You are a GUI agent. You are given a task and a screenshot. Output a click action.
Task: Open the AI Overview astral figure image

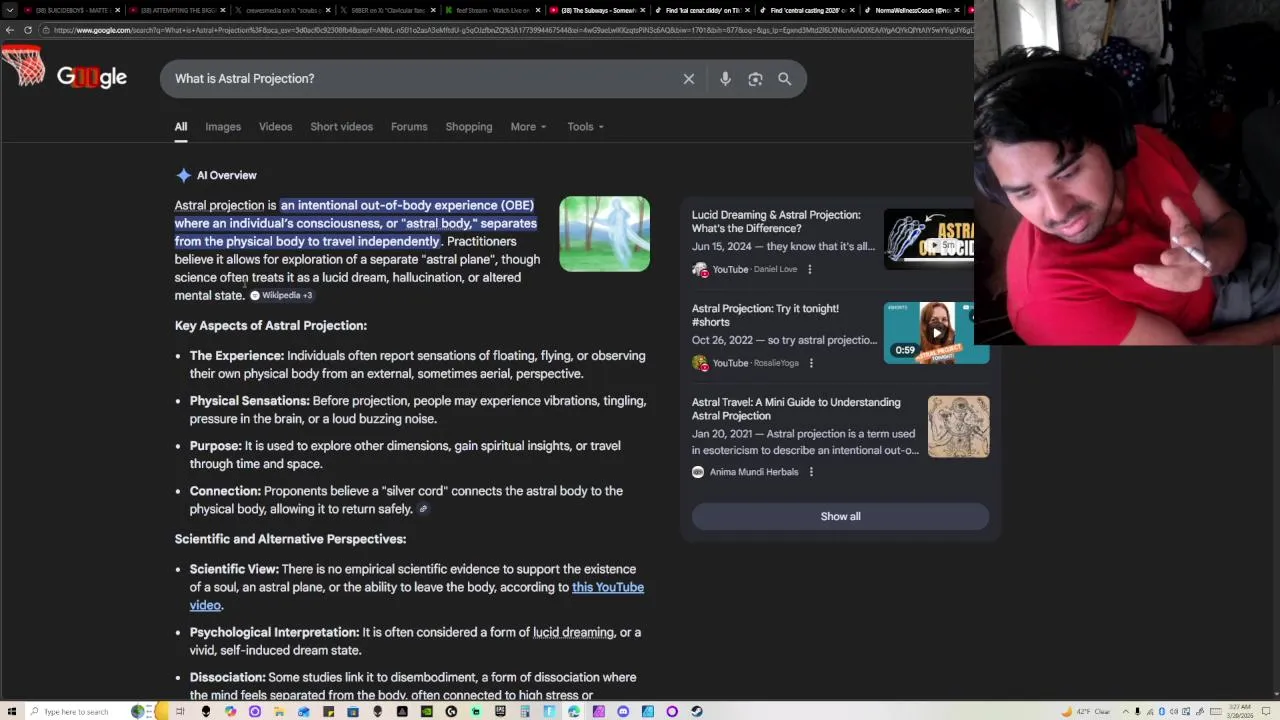[604, 234]
